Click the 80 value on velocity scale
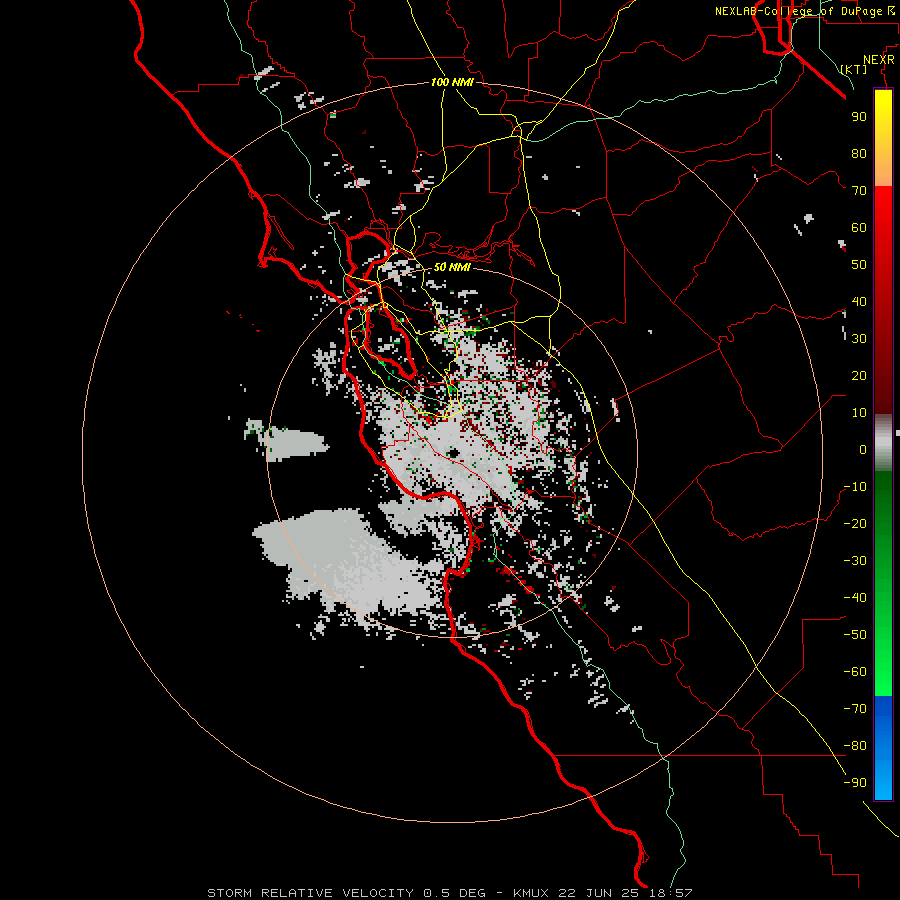 [859, 153]
